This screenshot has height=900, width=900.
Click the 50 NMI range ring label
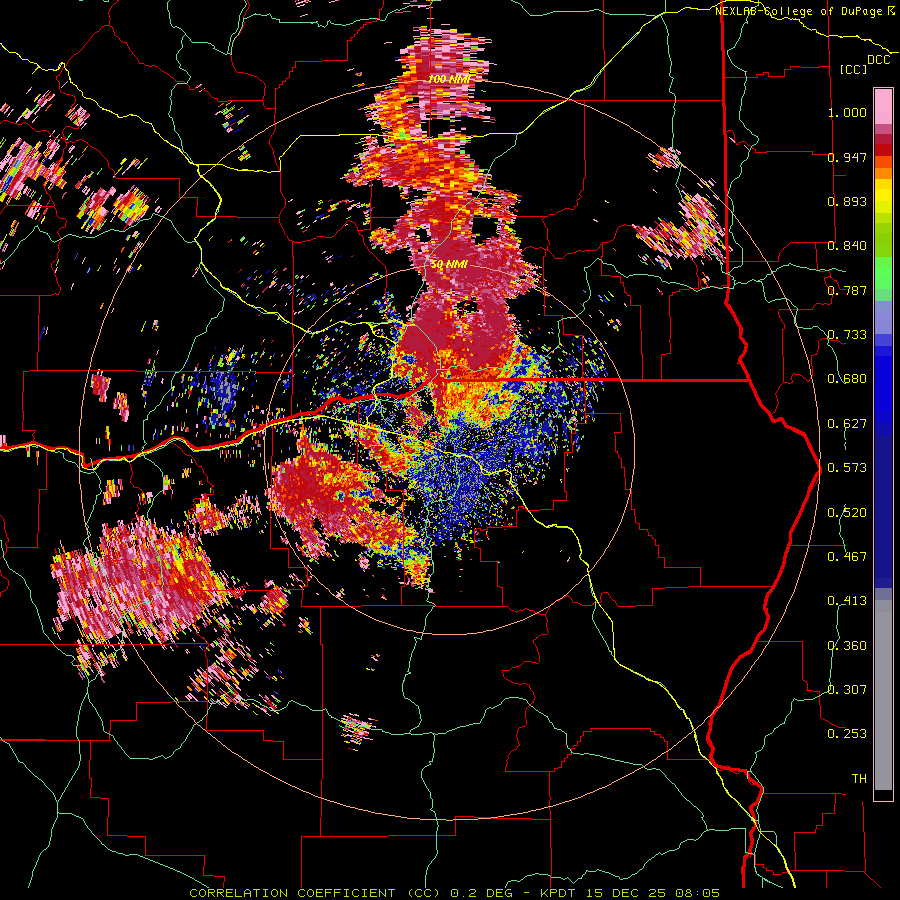[x=449, y=264]
